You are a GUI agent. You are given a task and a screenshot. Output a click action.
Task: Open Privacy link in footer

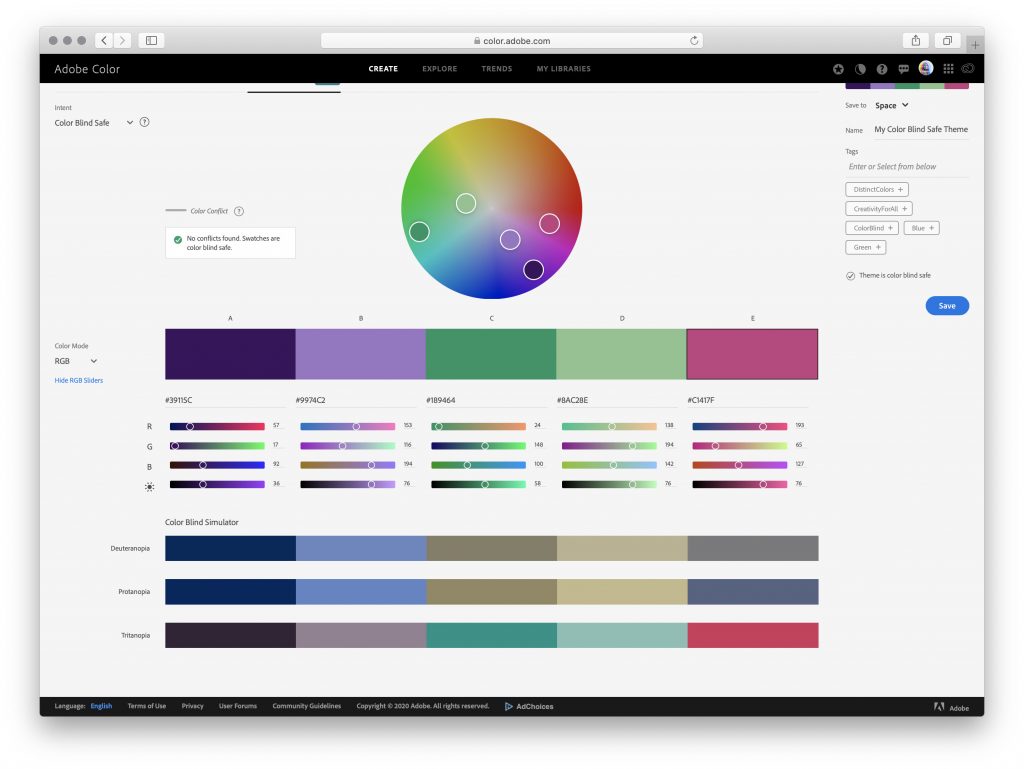tap(193, 706)
